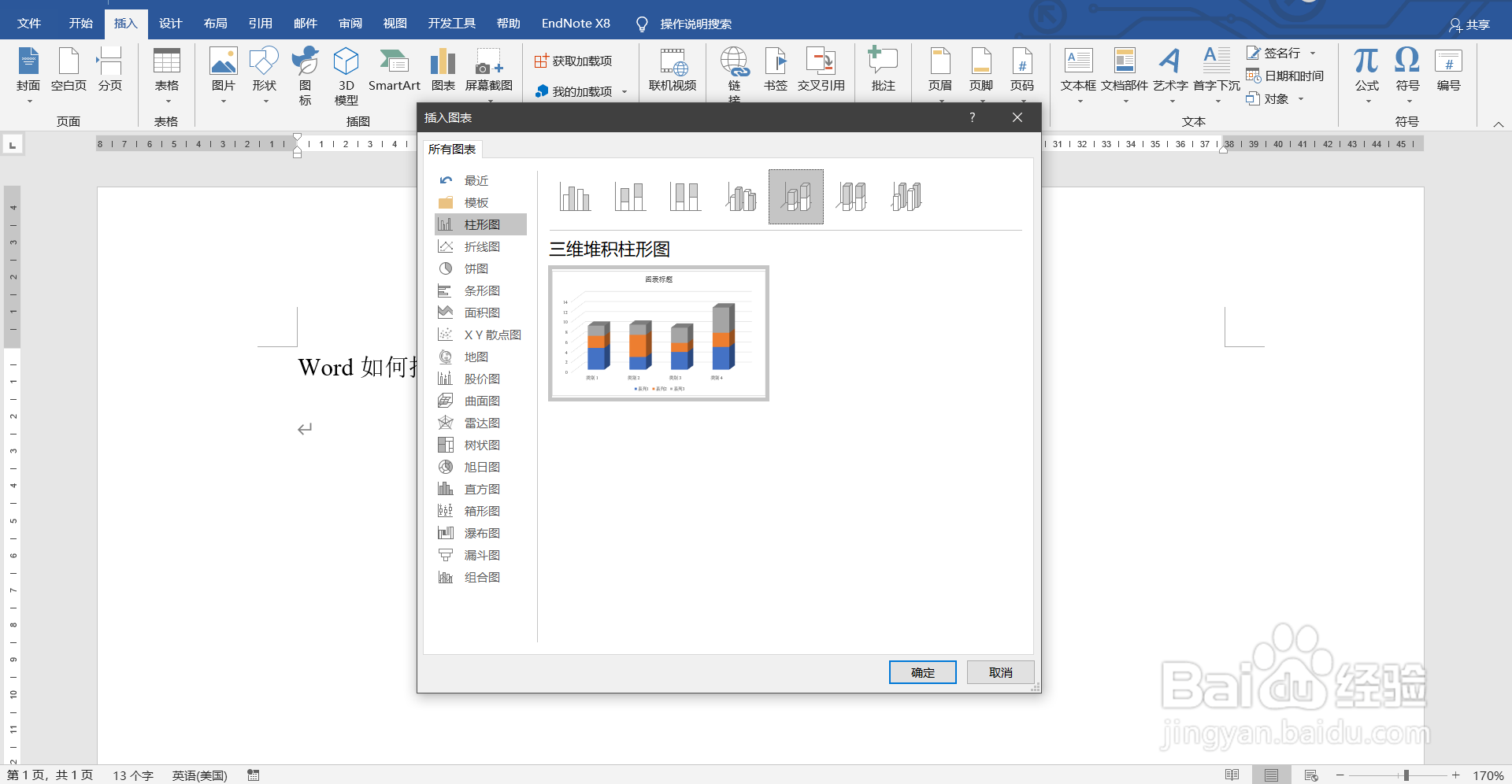This screenshot has height=784, width=1512.
Task: Insert a 空白页 blank page
Action: point(69,71)
